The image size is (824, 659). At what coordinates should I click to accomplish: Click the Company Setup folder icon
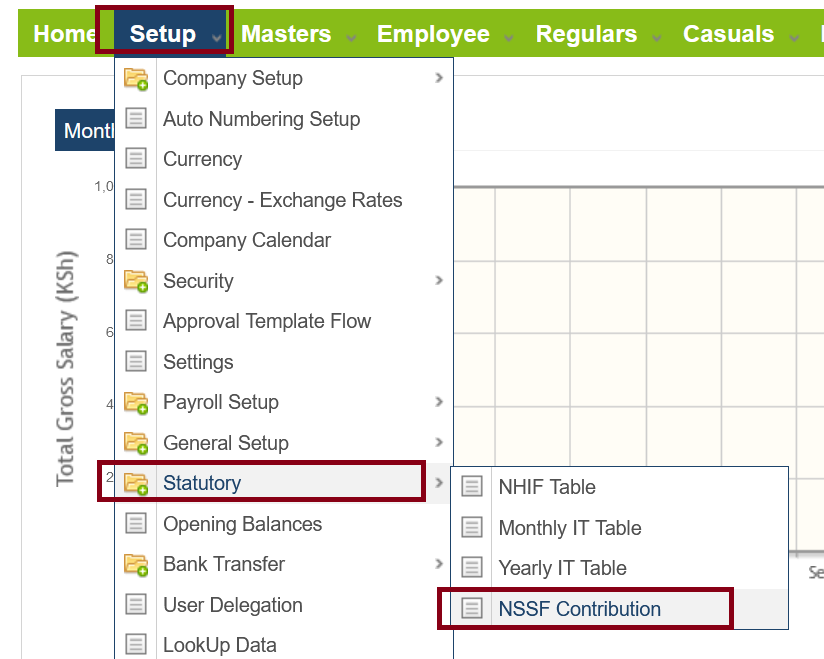(136, 79)
